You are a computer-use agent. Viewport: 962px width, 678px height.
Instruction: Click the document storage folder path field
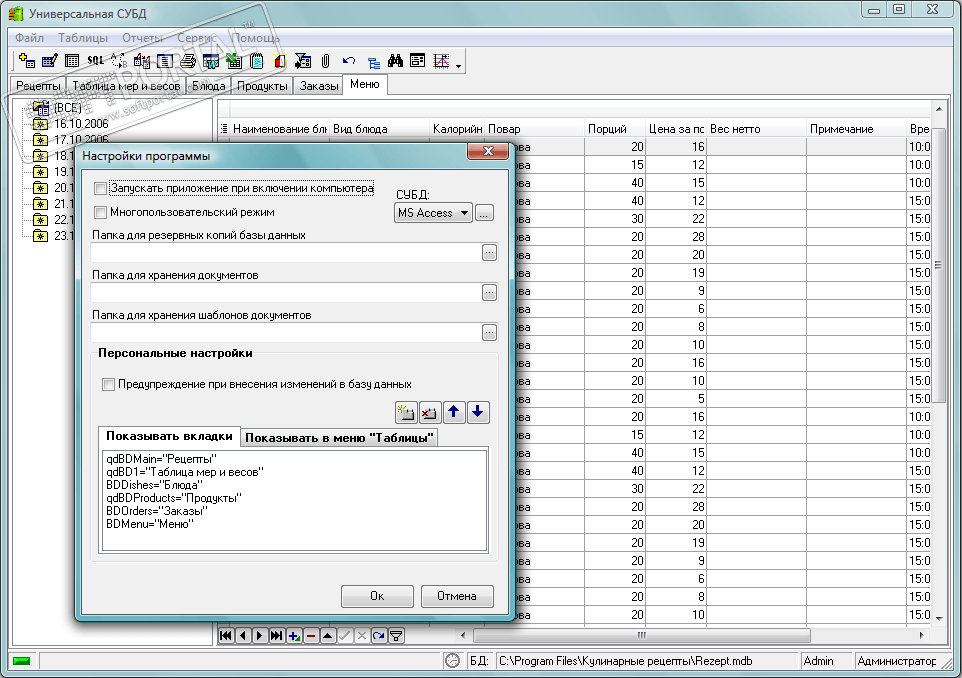click(x=285, y=293)
